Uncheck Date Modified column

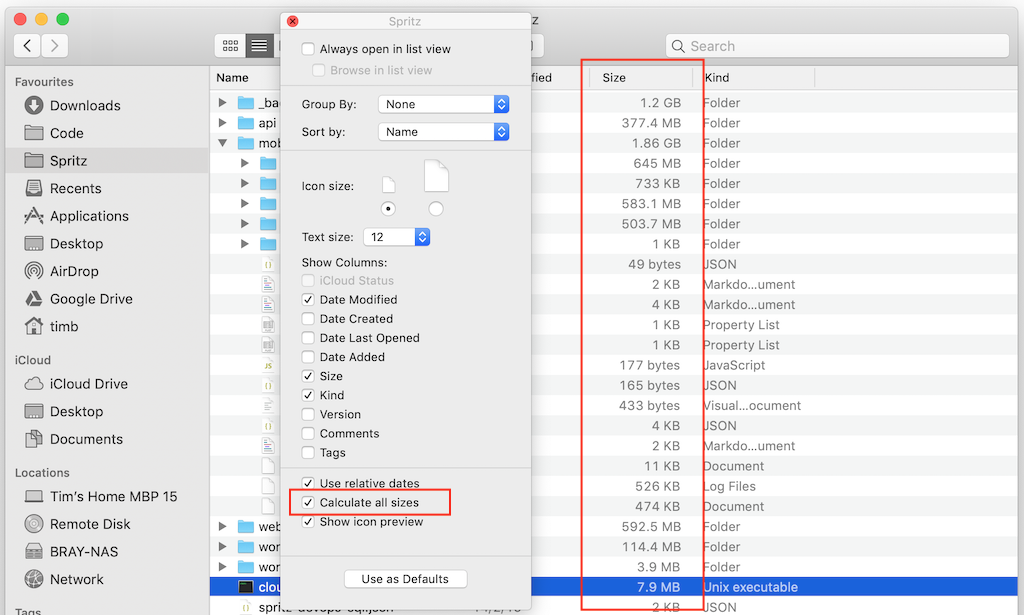coord(308,300)
